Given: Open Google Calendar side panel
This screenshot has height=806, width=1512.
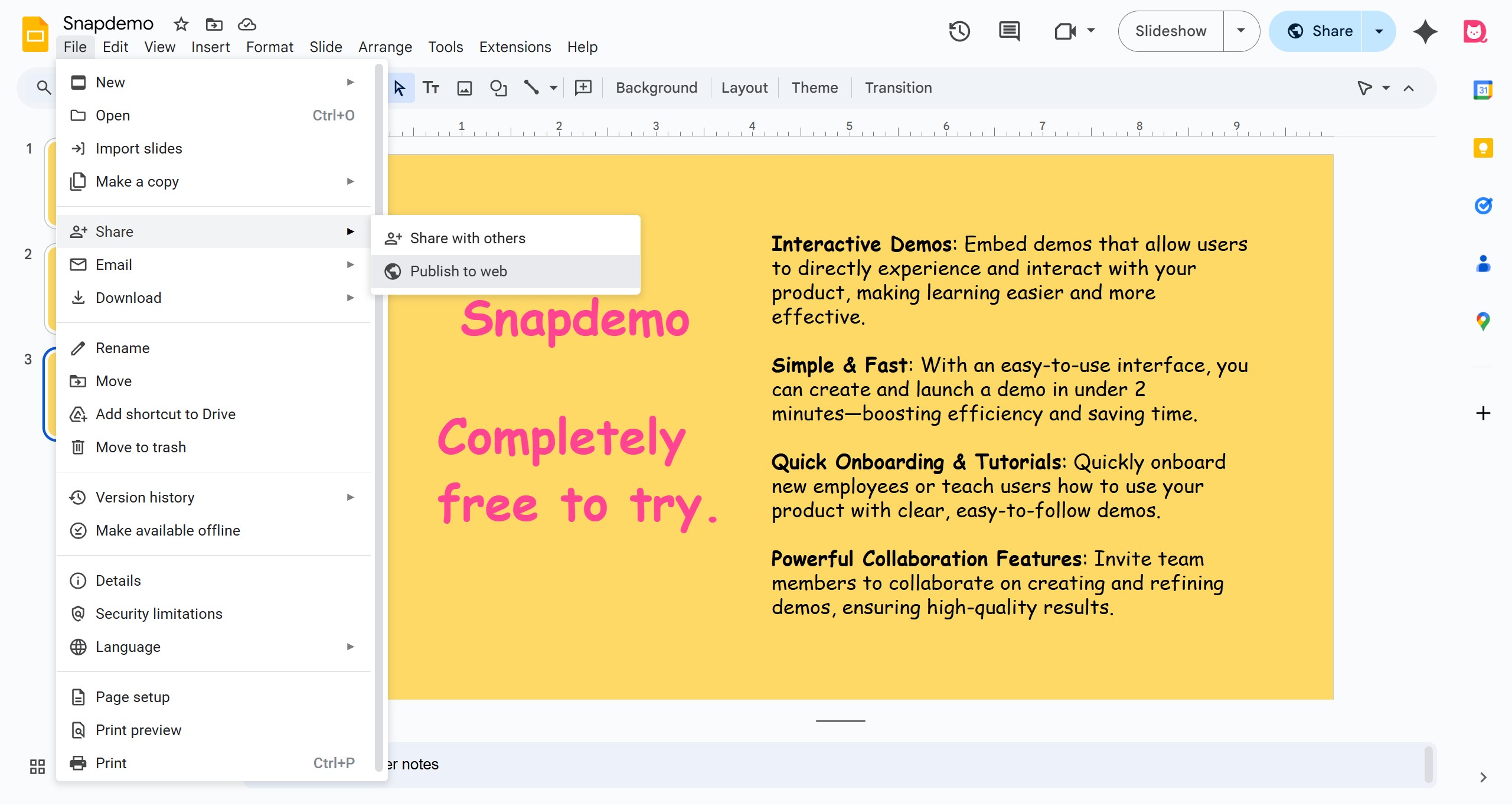Looking at the screenshot, I should coord(1483,90).
